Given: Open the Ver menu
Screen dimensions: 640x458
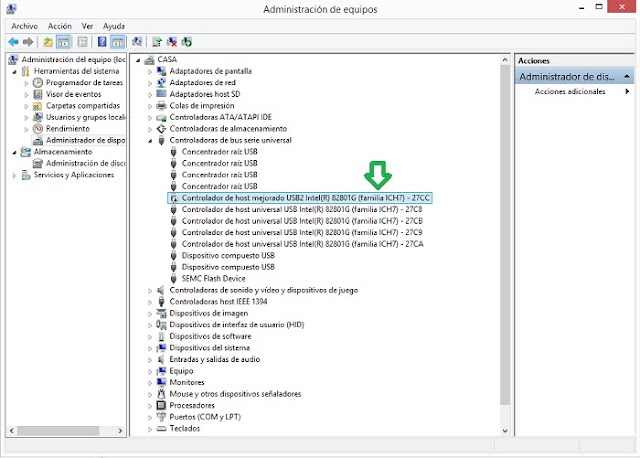Looking at the screenshot, I should click(87, 26).
